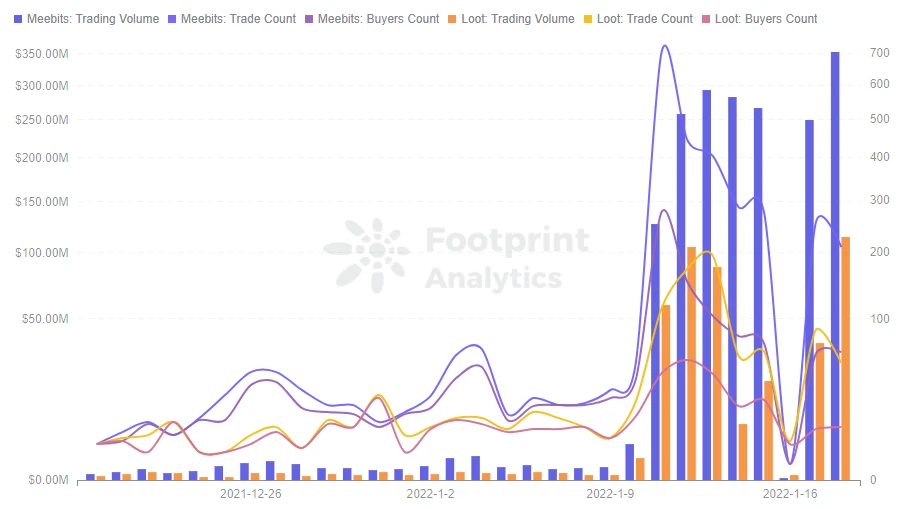Click the Meebits Trading Volume legend color square
The width and height of the screenshot is (904, 509).
pyautogui.click(x=18, y=19)
